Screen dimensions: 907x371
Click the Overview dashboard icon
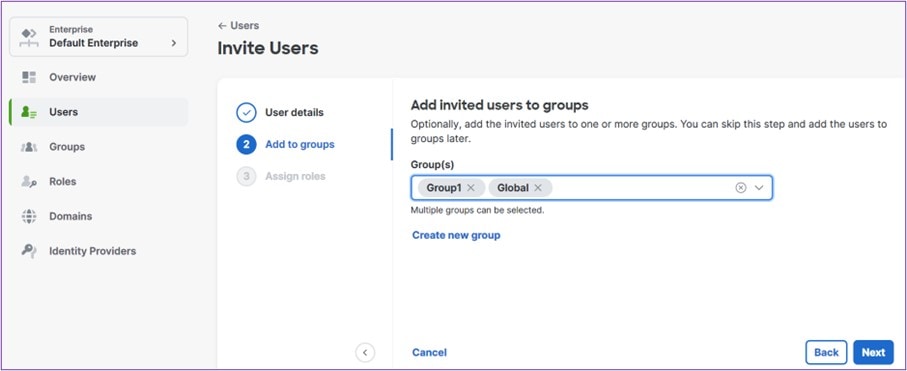click(x=29, y=78)
